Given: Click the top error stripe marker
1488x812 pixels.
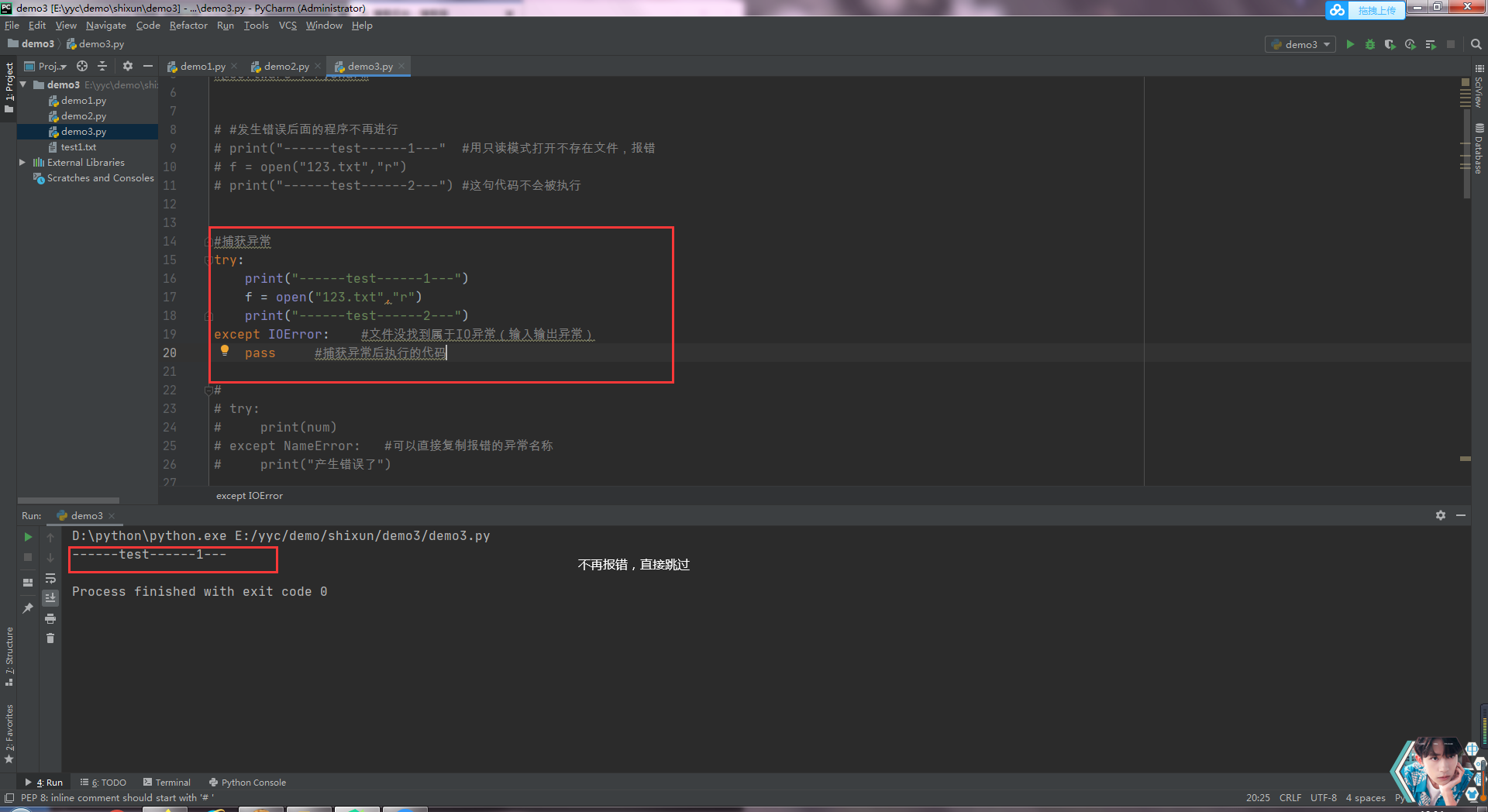Looking at the screenshot, I should click(x=1465, y=81).
